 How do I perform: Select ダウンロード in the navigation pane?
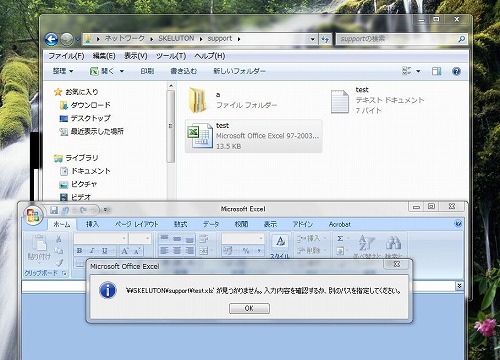tap(85, 105)
